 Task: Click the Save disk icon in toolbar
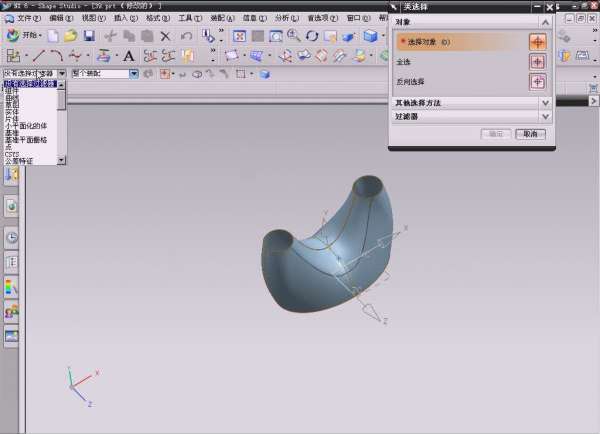tap(89, 36)
